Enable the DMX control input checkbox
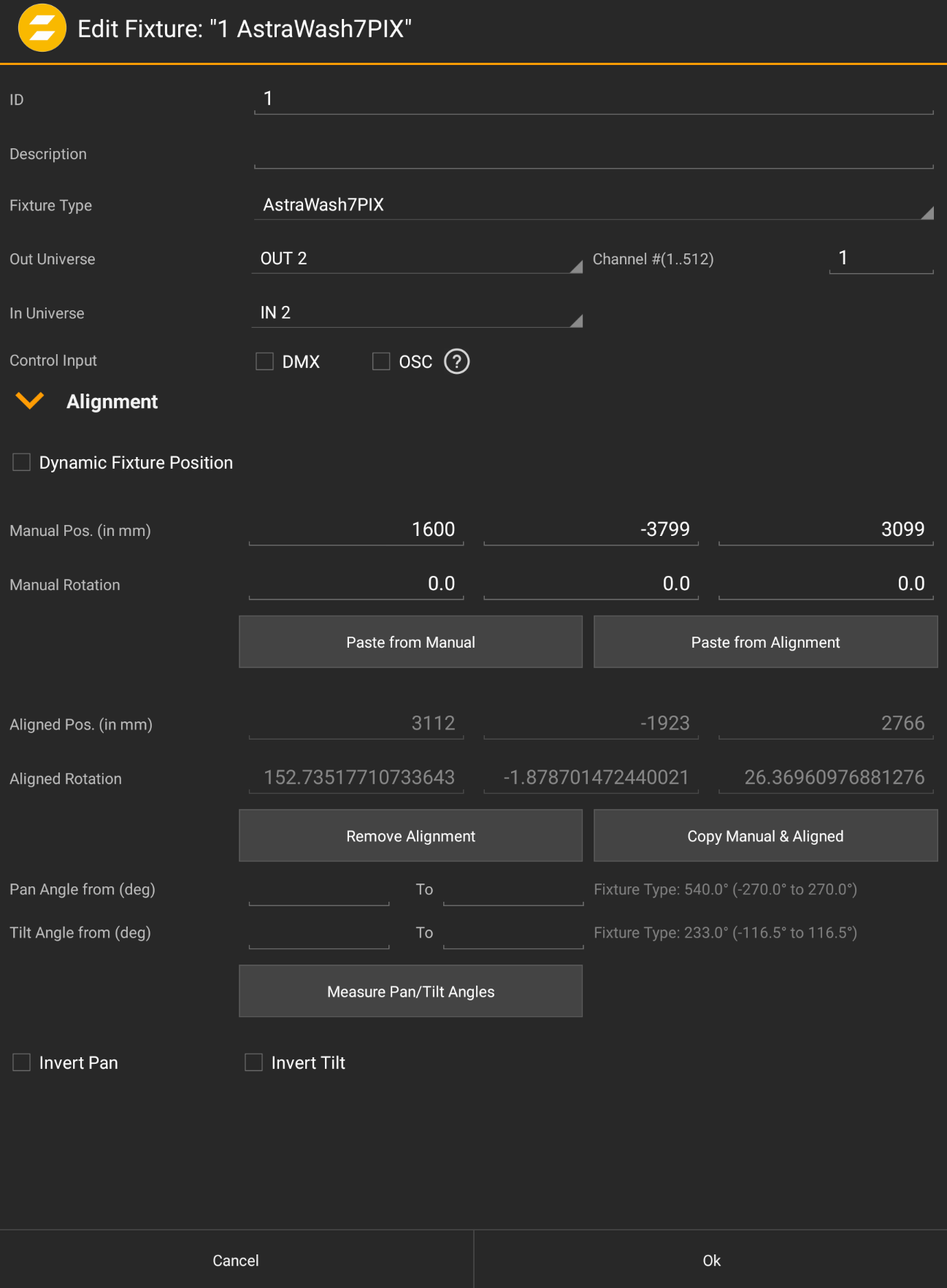Viewport: 947px width, 1288px height. tap(264, 361)
